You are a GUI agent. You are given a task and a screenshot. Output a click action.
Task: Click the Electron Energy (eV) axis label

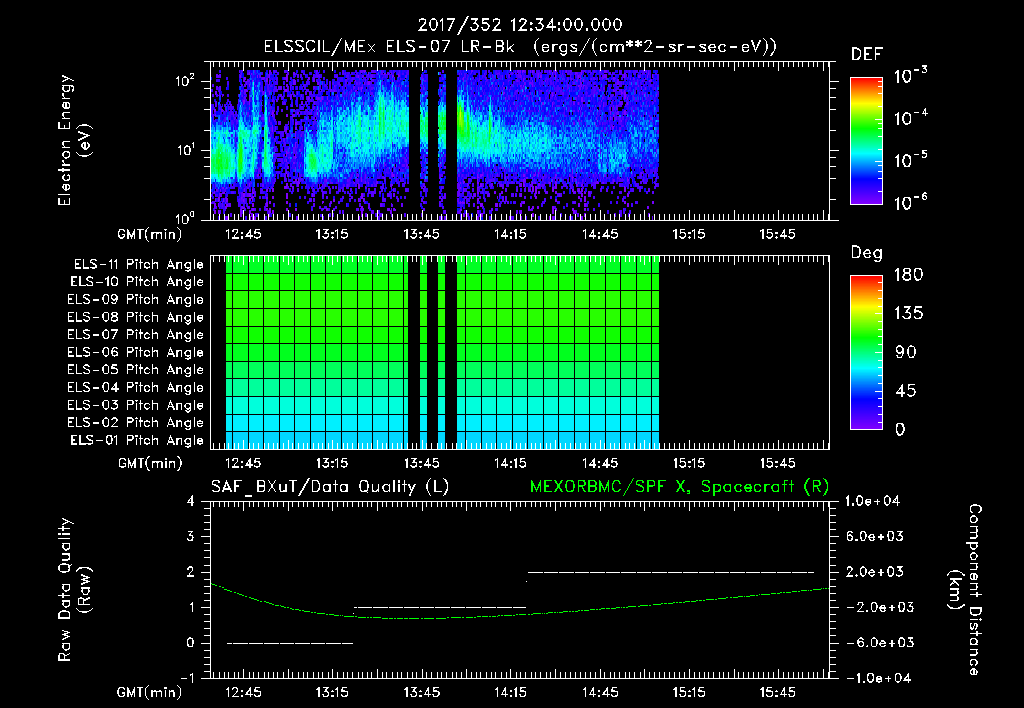point(74,141)
